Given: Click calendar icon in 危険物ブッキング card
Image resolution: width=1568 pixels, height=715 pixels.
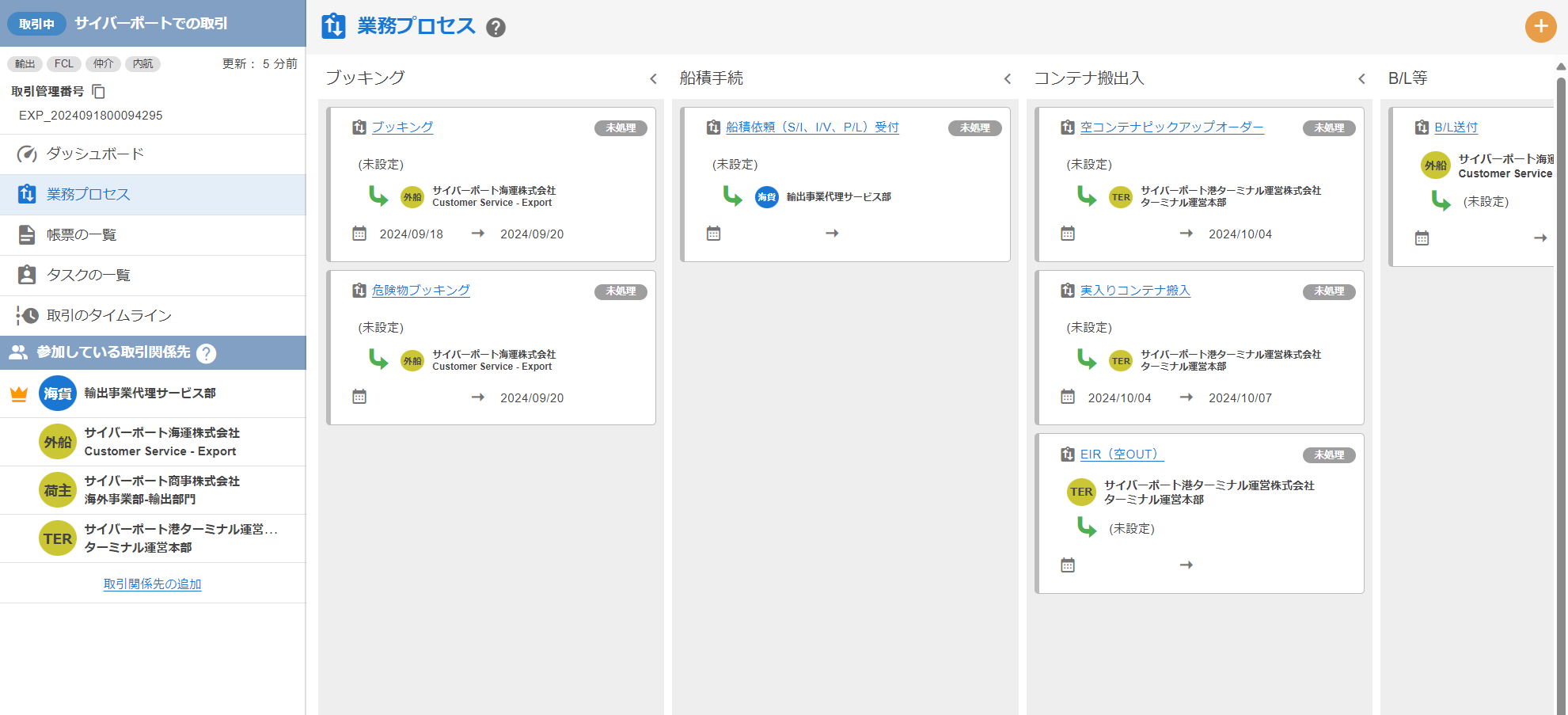Looking at the screenshot, I should tap(359, 397).
